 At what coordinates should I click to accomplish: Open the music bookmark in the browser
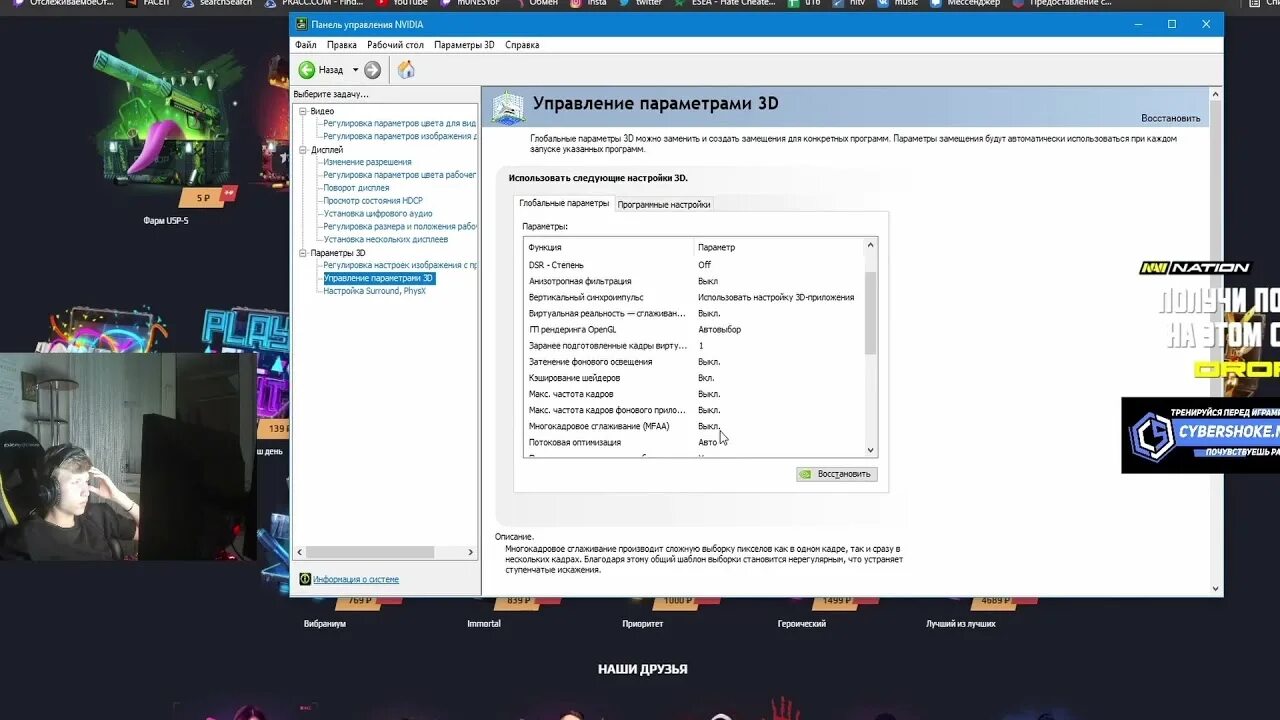(x=898, y=3)
